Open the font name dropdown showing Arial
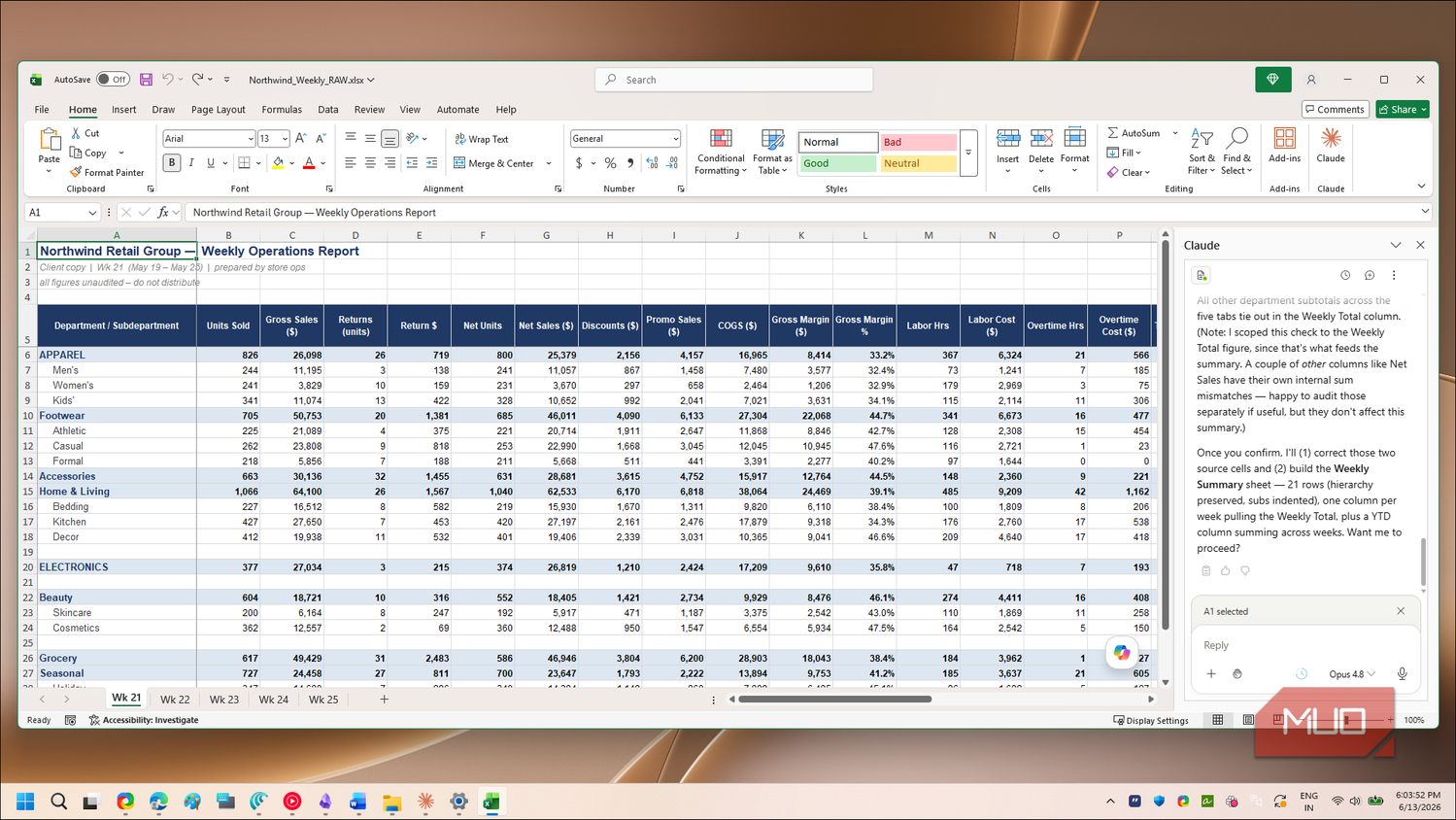The width and height of the screenshot is (1456, 820). (250, 139)
